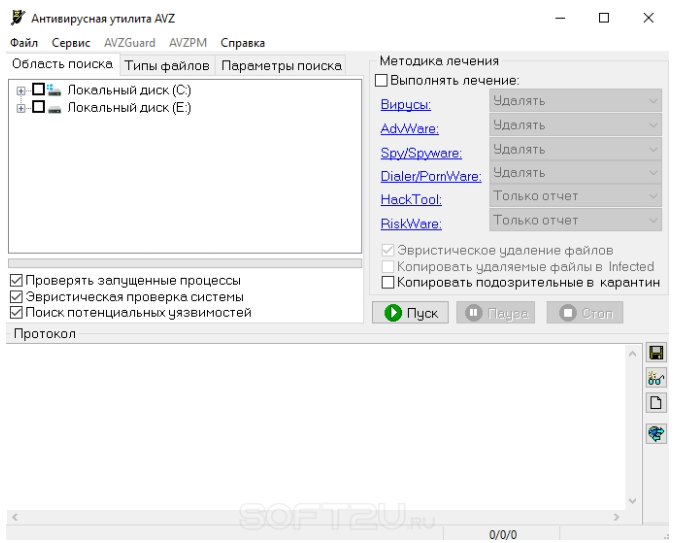Uncheck Поиск потенциальных уязвимостей
Image resolution: width=674 pixels, height=543 pixels.
(x=16, y=313)
